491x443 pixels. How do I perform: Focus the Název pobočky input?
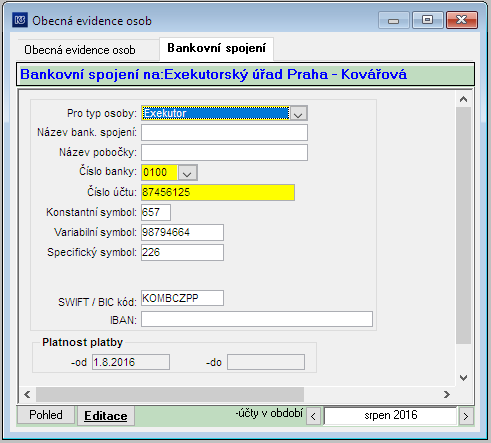pos(224,153)
